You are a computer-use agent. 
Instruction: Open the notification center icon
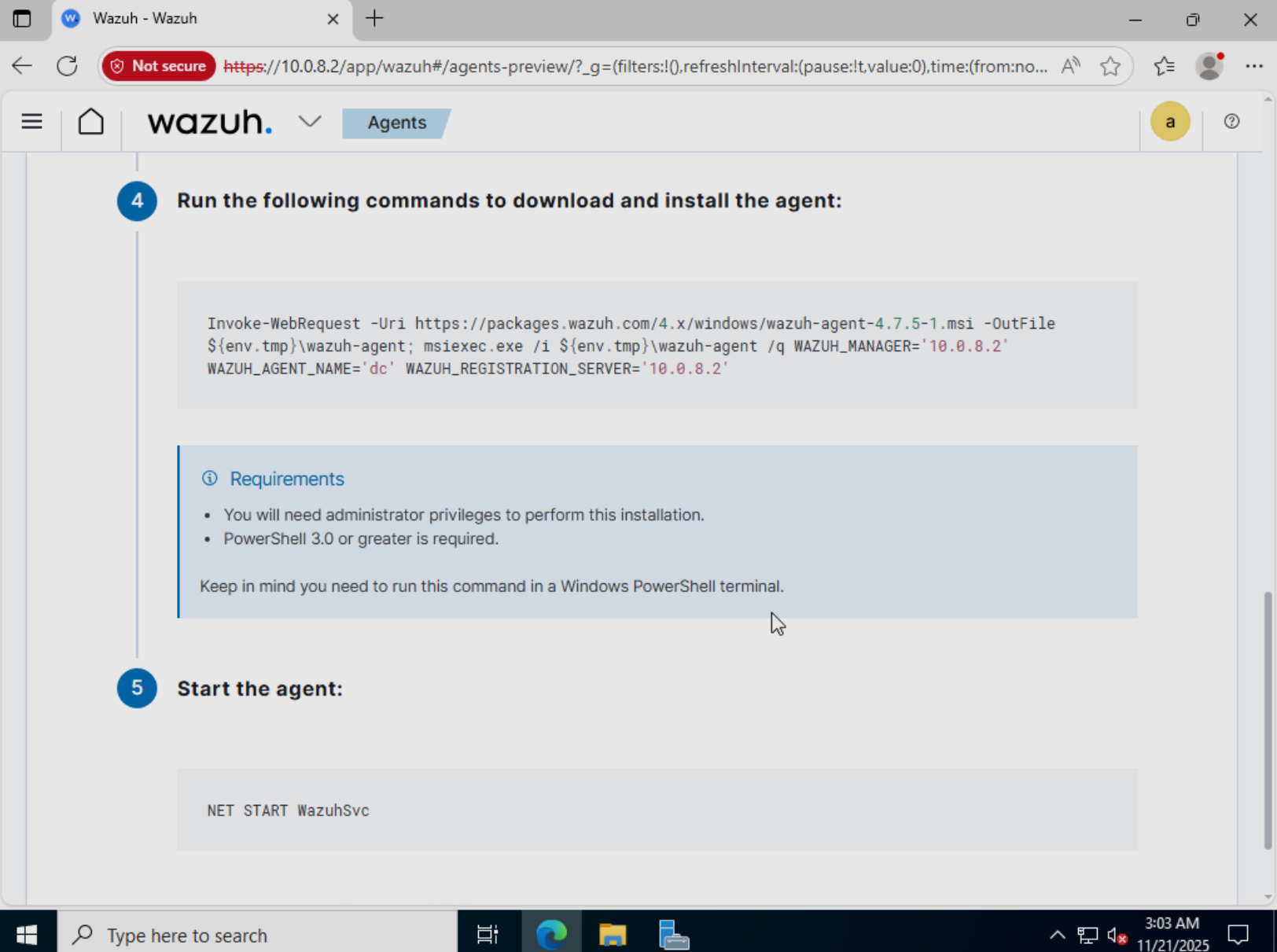(1238, 934)
